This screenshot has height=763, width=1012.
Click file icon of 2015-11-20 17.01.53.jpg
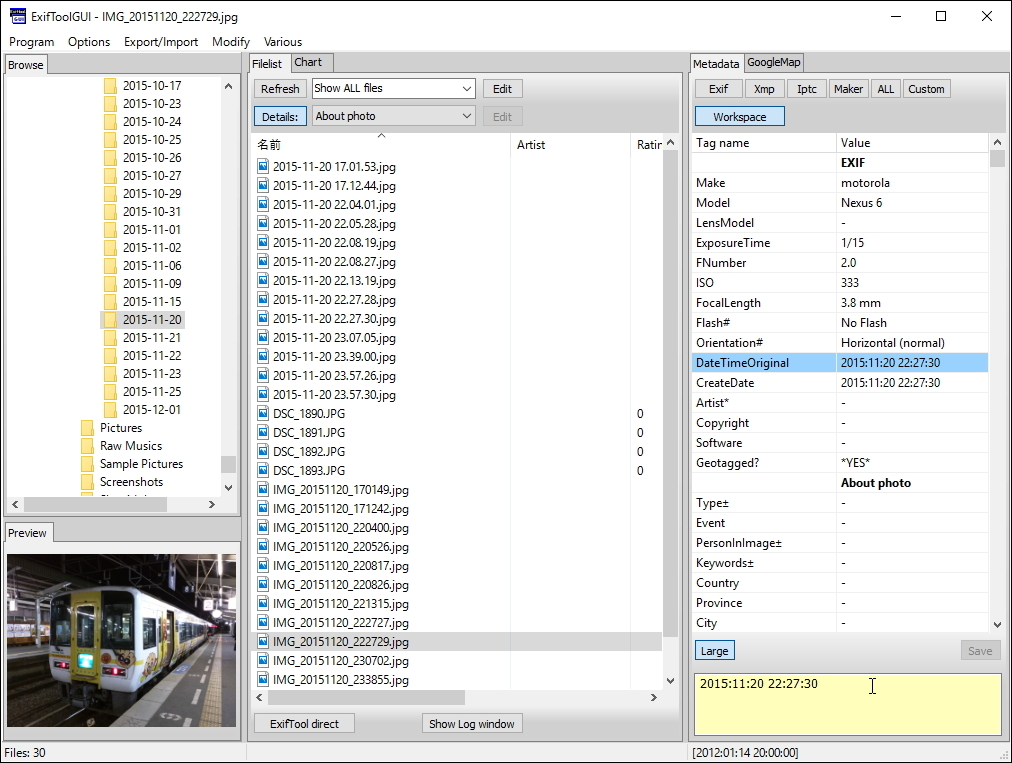[x=263, y=167]
